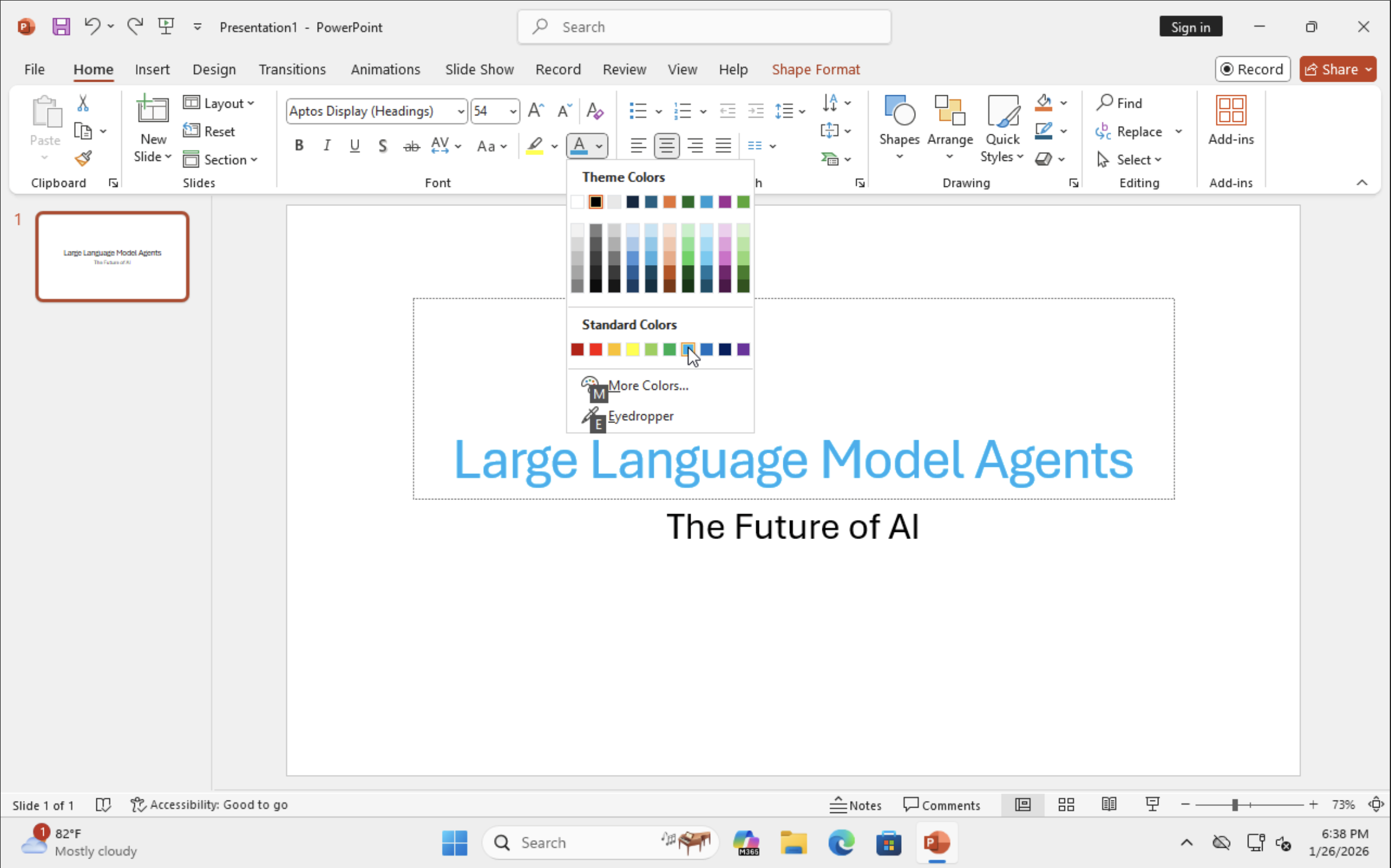
Task: Open PowerPoint Add-ins
Action: [x=1231, y=120]
